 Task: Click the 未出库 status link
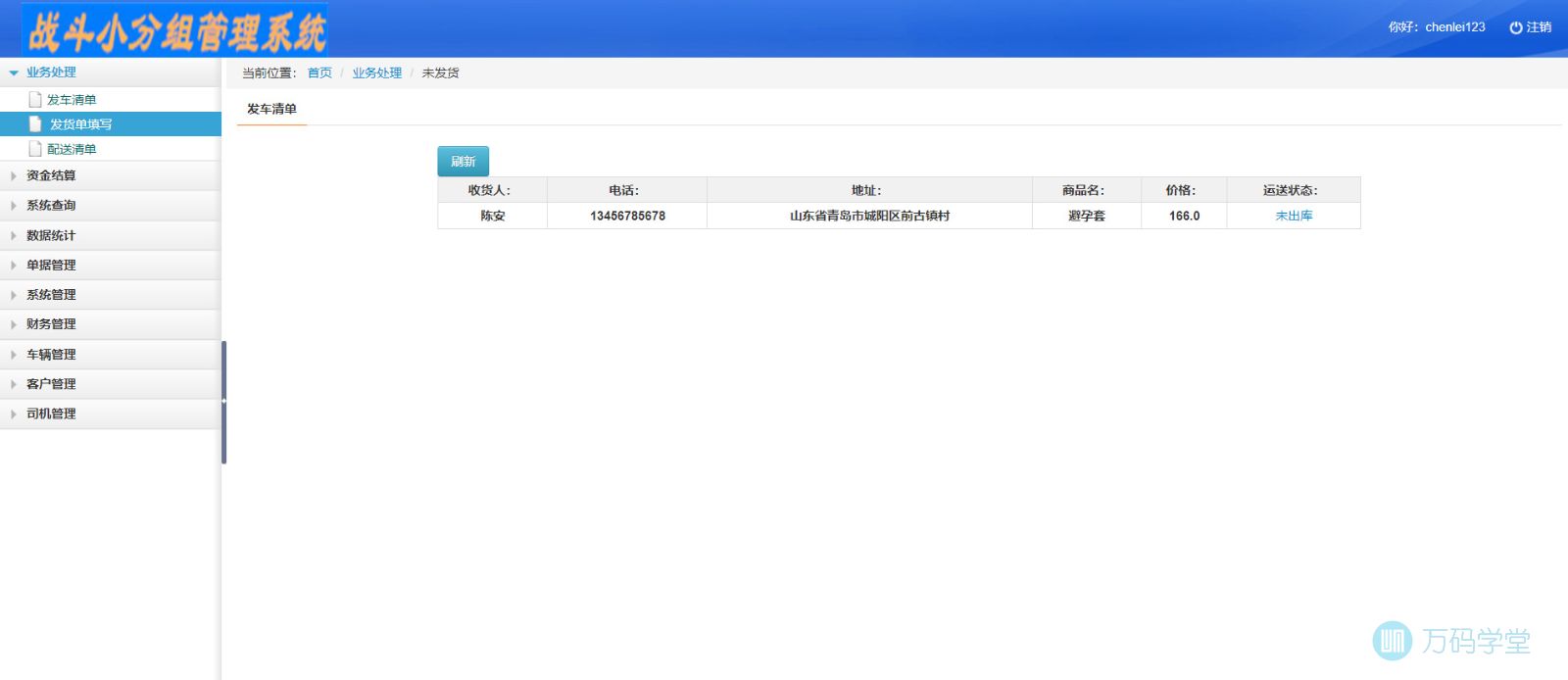tap(1293, 216)
